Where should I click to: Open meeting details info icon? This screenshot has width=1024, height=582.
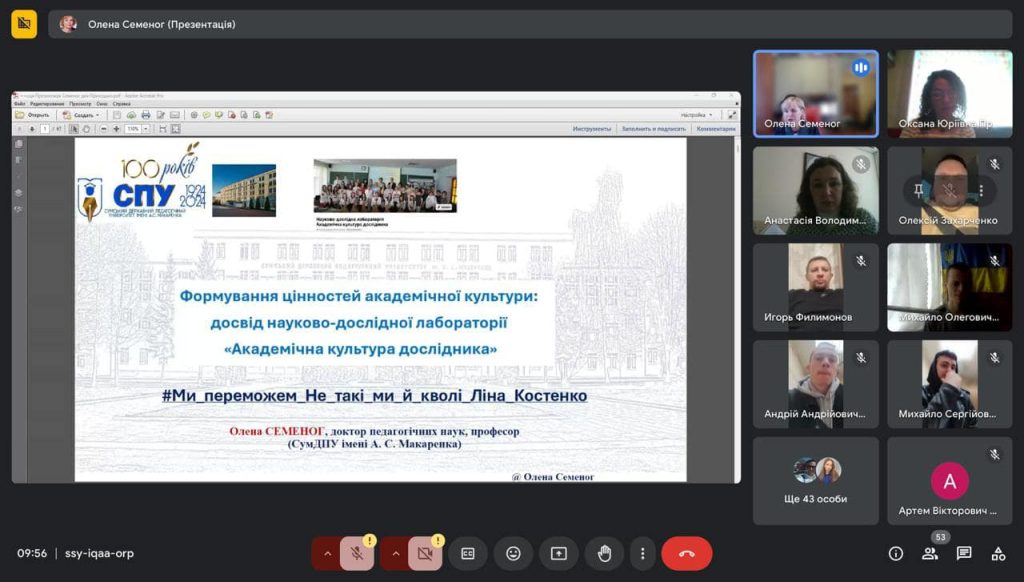(x=896, y=553)
